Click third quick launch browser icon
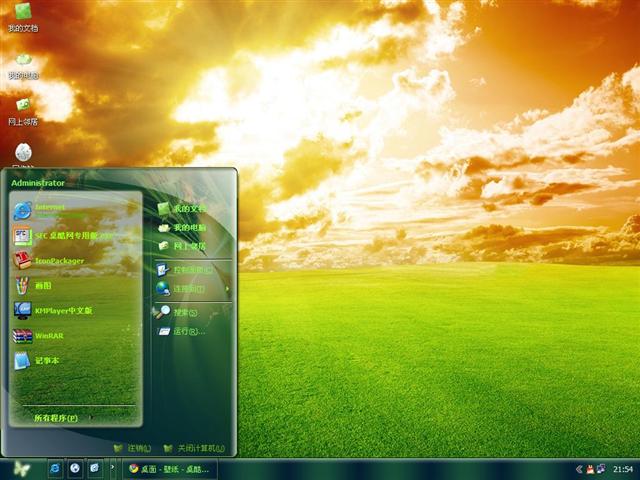 point(95,468)
